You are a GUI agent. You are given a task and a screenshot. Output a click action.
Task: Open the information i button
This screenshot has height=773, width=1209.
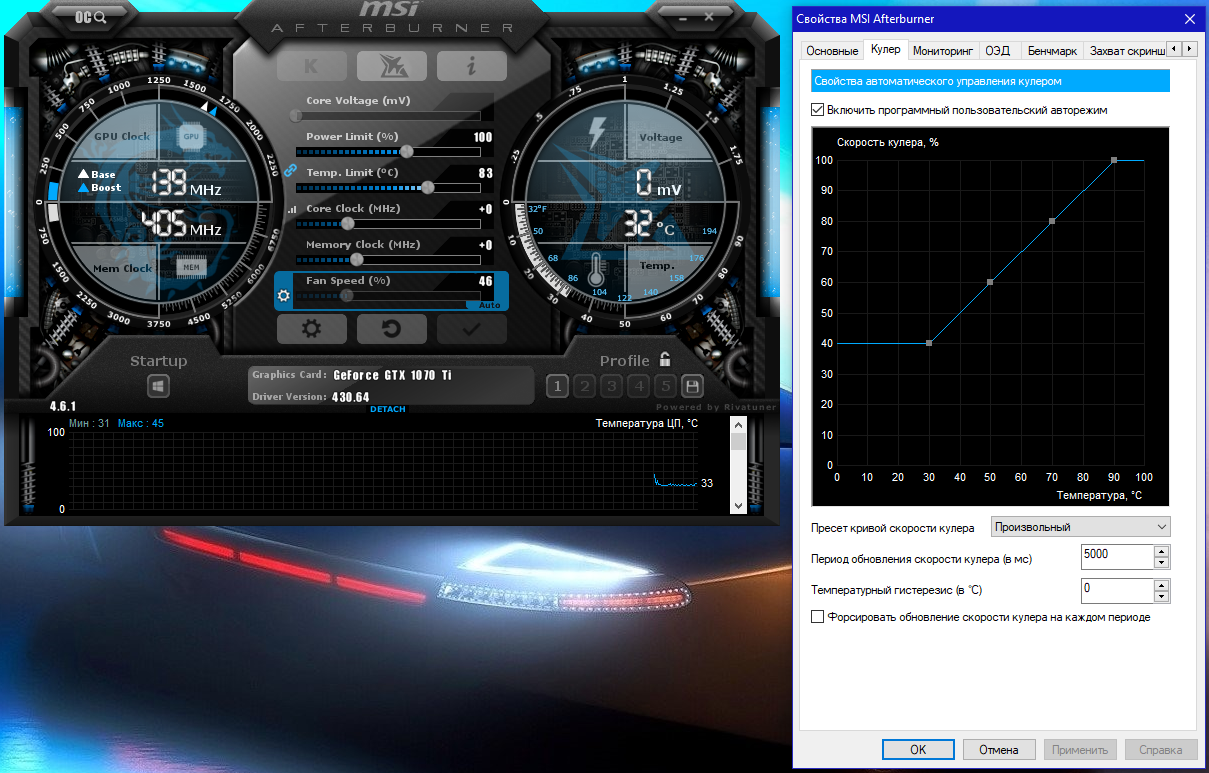pyautogui.click(x=471, y=66)
